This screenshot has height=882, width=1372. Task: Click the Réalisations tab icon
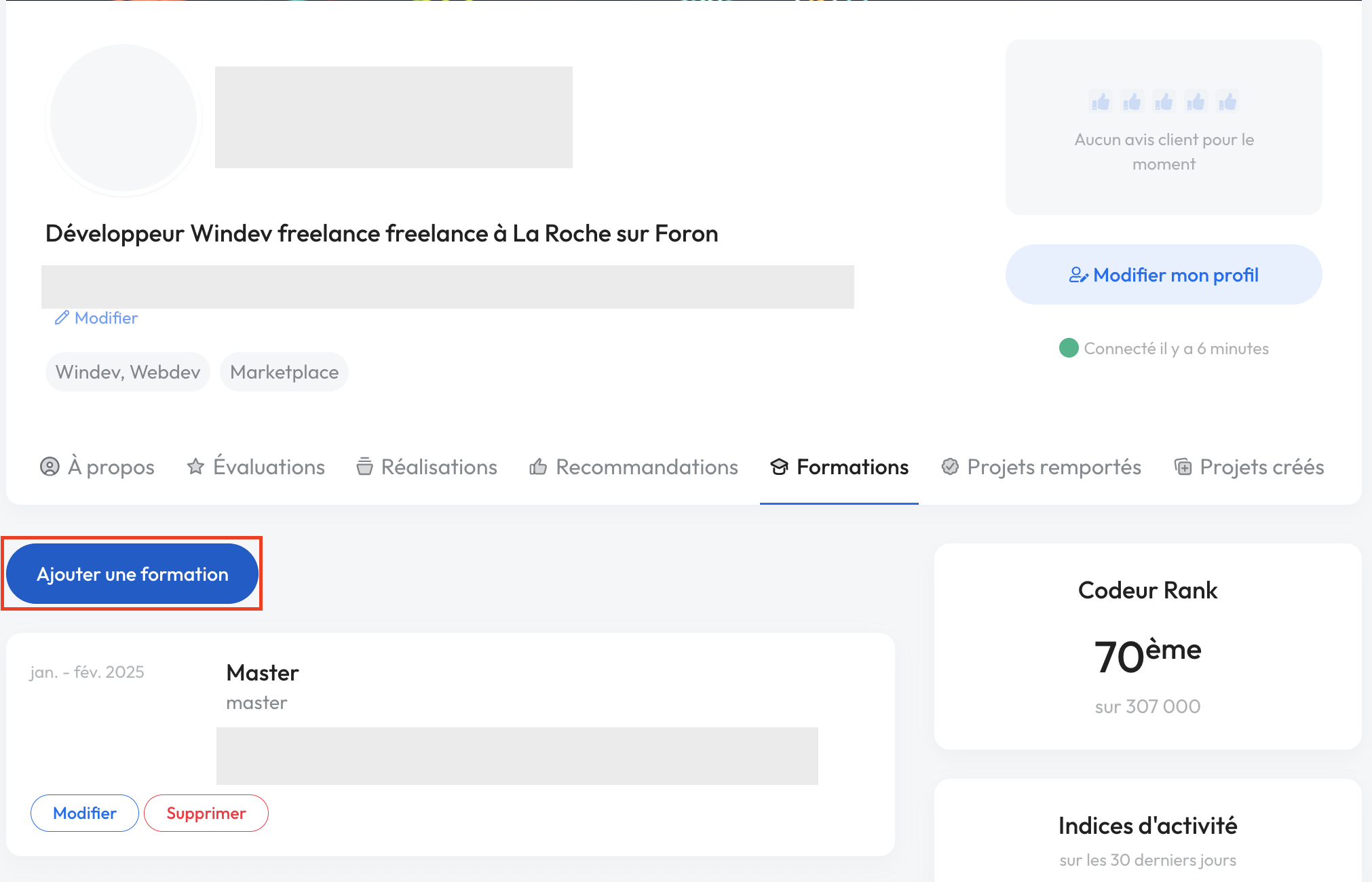[364, 467]
